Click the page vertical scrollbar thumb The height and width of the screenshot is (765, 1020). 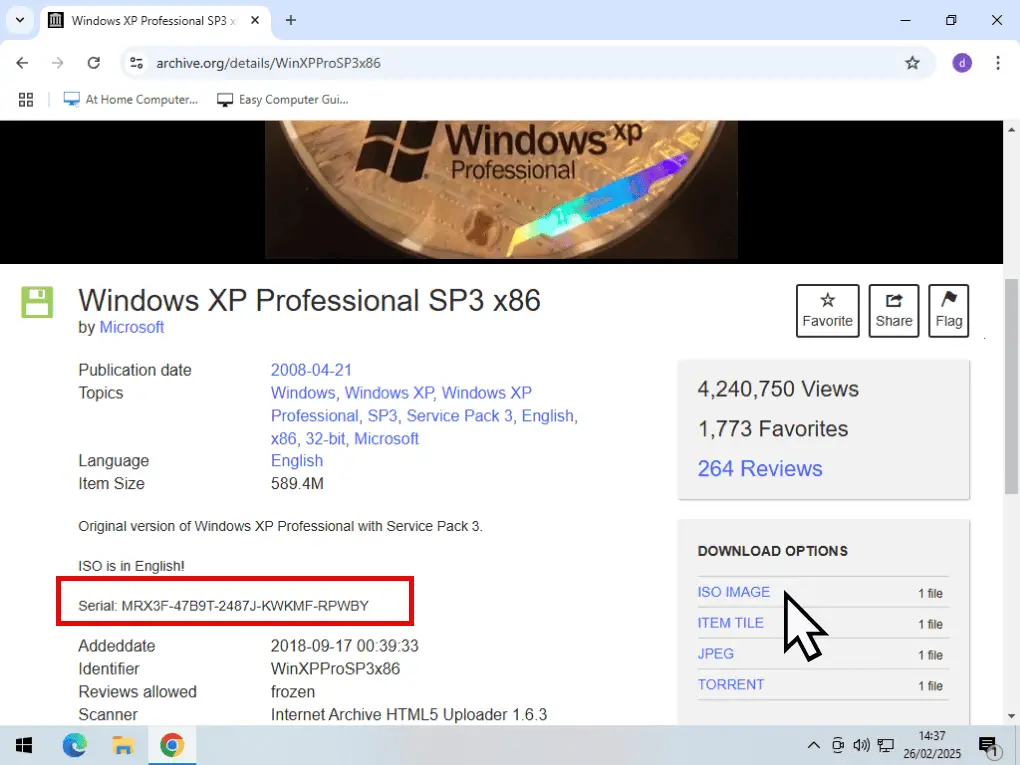click(x=1011, y=386)
